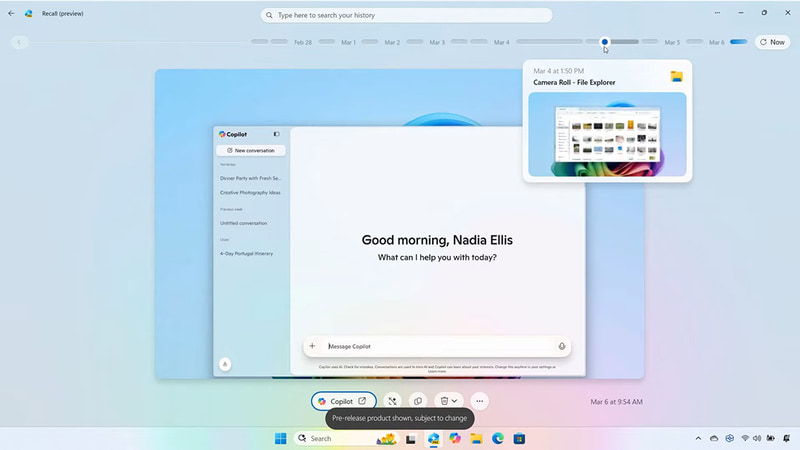Click the plus attach icon in message box
The image size is (800, 450).
tap(312, 346)
